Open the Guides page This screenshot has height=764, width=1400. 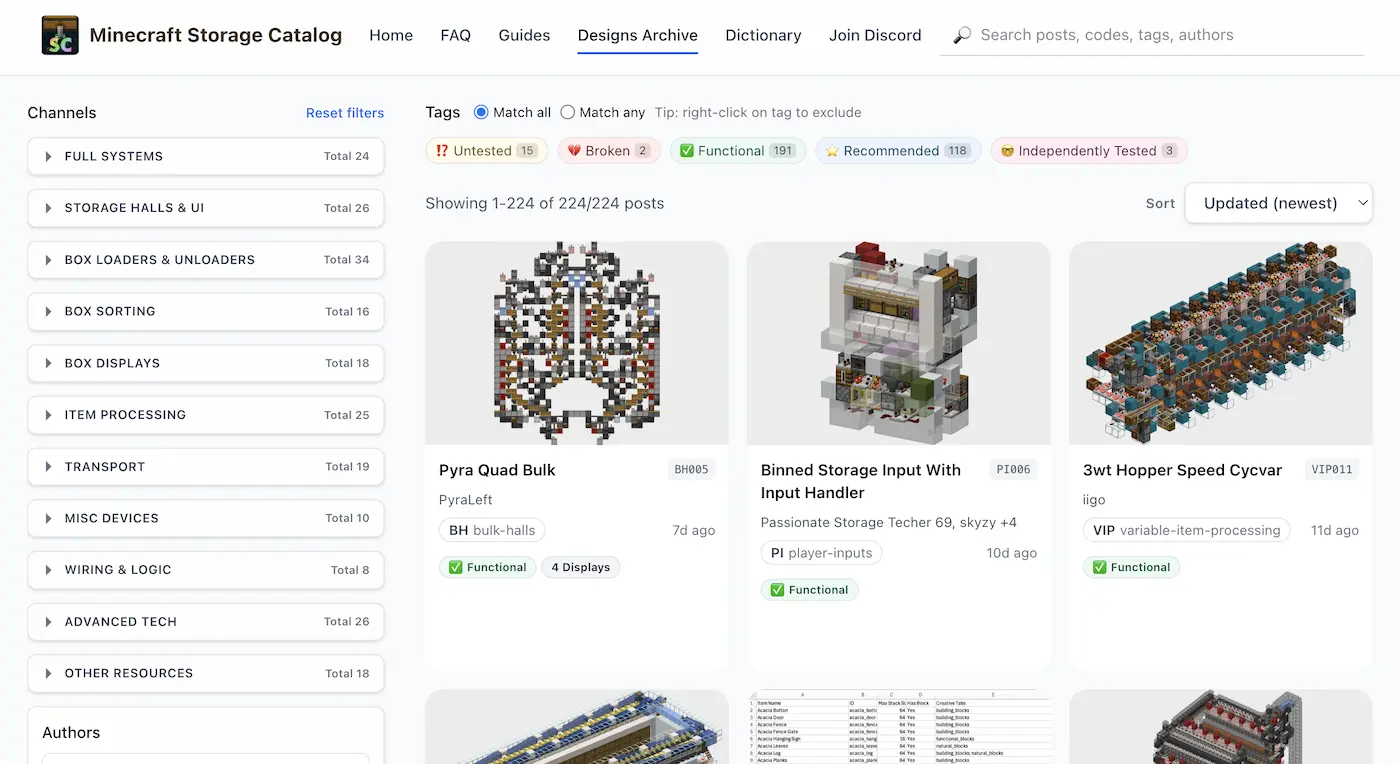524,35
